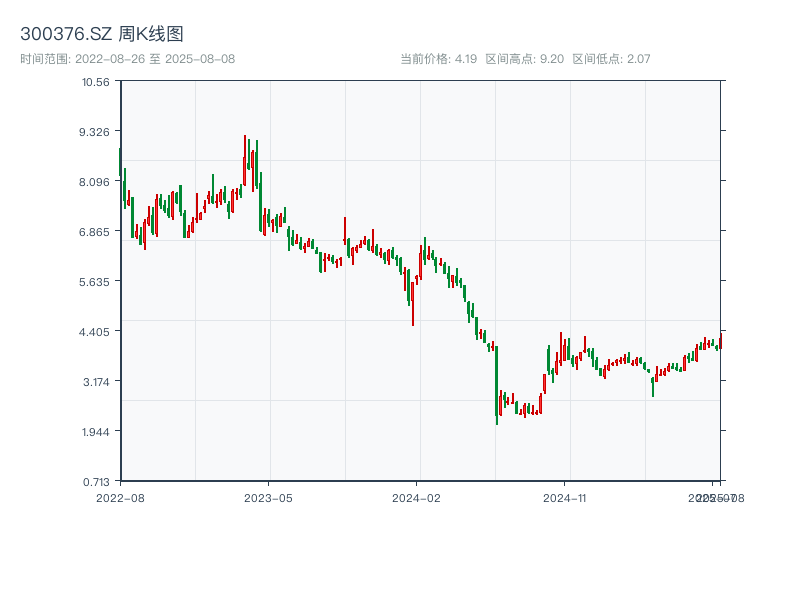
Task: Click the 3.174 y-axis price label
Action: [x=96, y=382]
